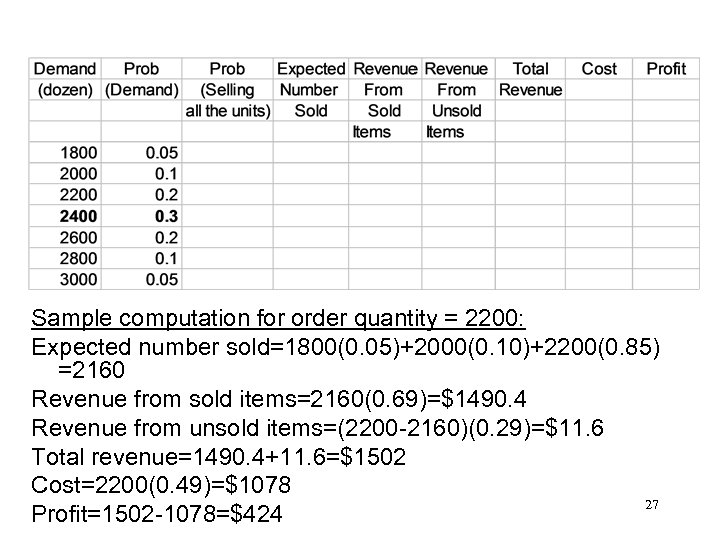Select the bold 2400 demand cell
The height and width of the screenshot is (540, 720).
78,216
